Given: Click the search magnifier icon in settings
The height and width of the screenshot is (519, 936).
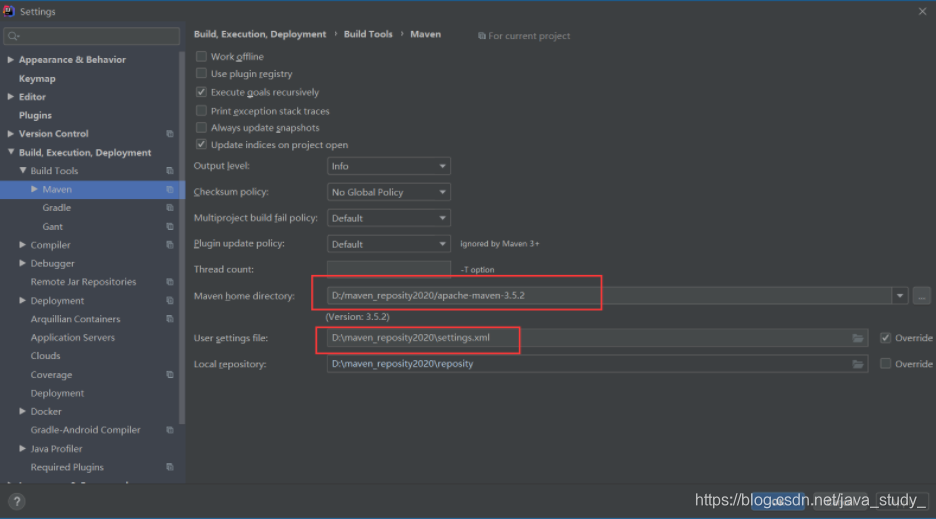Looking at the screenshot, I should (x=13, y=36).
